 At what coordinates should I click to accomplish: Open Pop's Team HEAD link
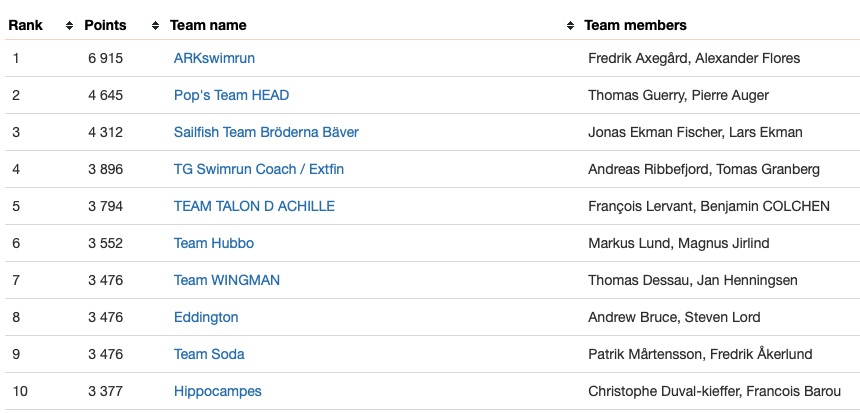231,95
